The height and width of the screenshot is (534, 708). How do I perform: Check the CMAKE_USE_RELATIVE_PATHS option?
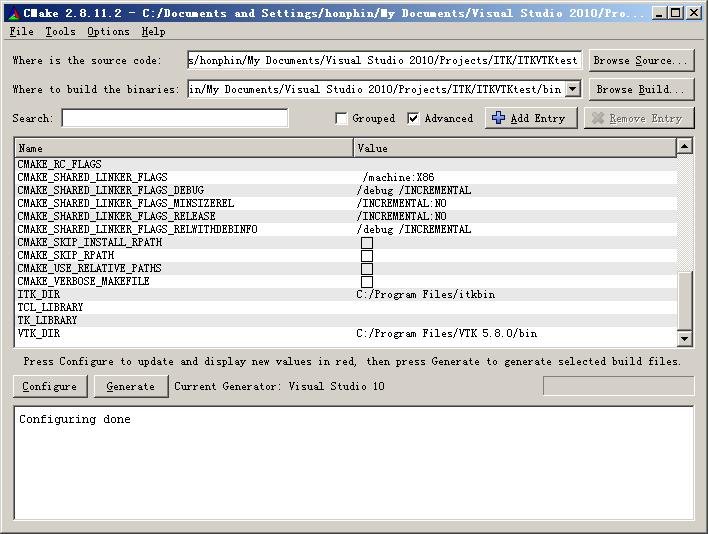[x=367, y=269]
